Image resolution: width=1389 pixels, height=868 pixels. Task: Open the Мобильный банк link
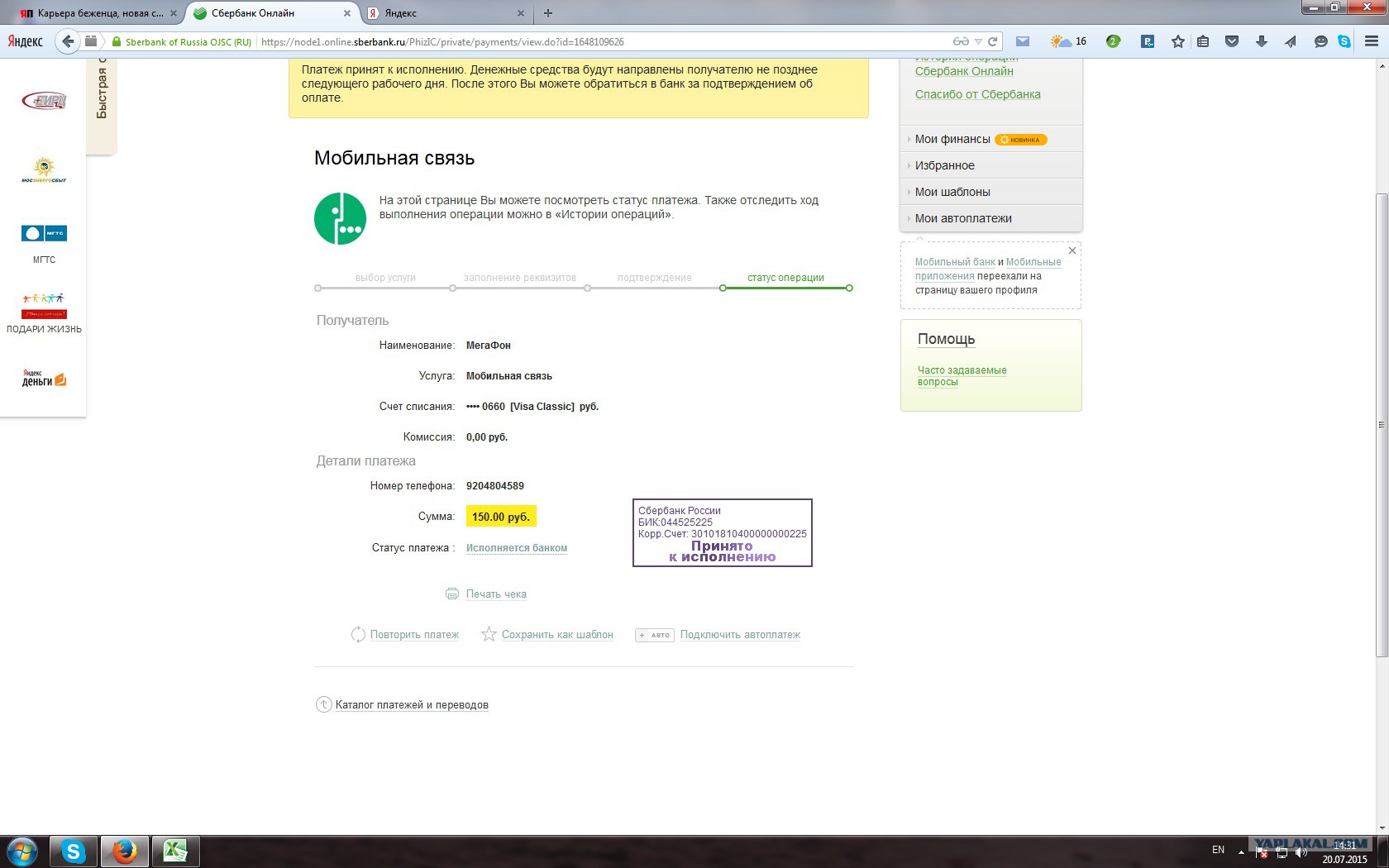[955, 262]
